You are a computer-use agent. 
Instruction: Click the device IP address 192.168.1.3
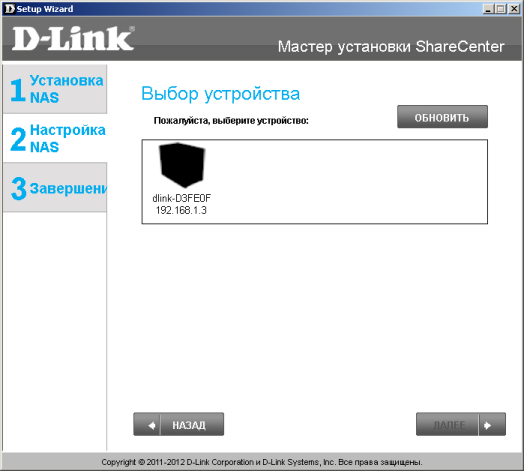(181, 210)
